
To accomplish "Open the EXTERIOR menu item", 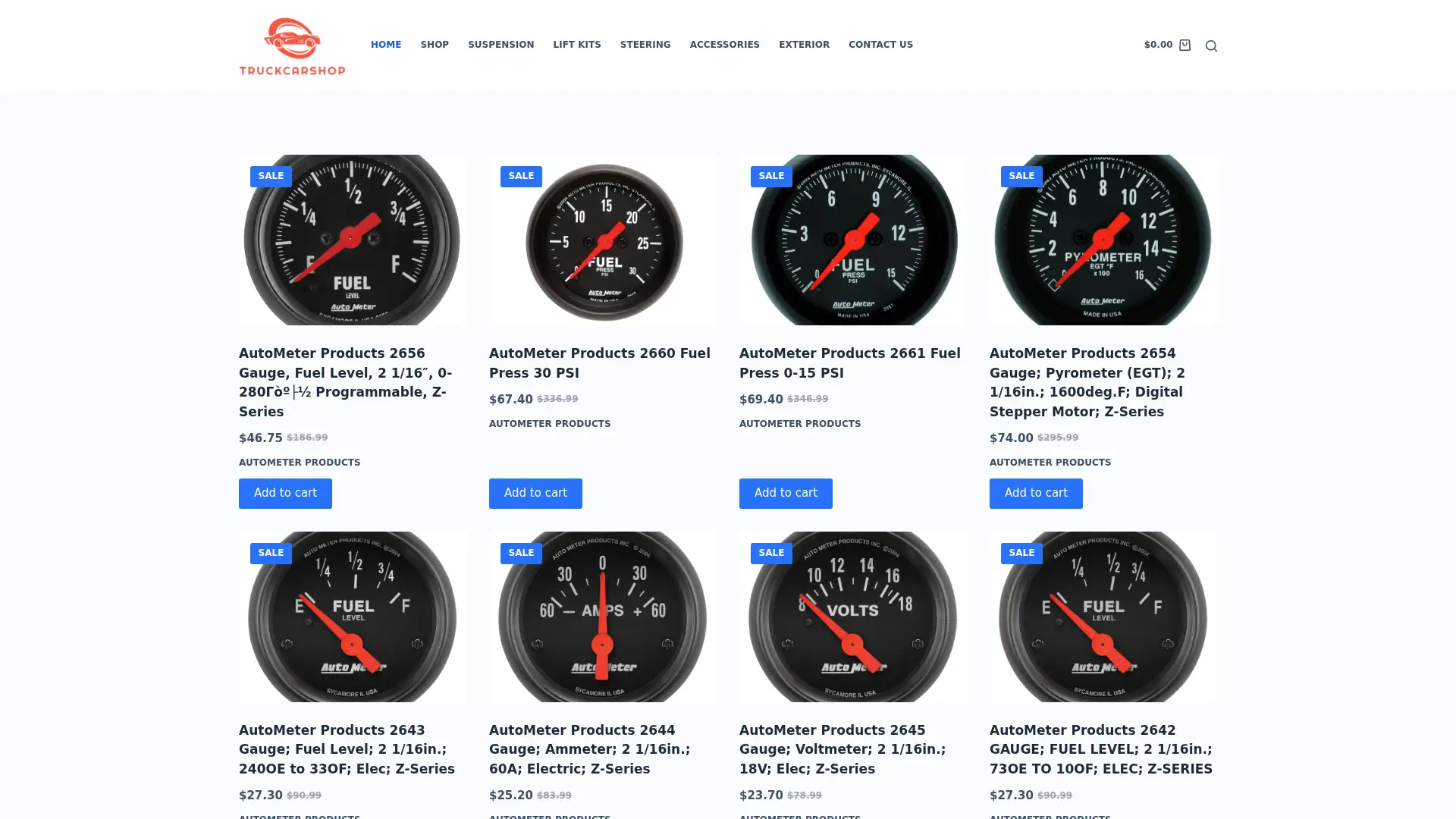I will (804, 45).
